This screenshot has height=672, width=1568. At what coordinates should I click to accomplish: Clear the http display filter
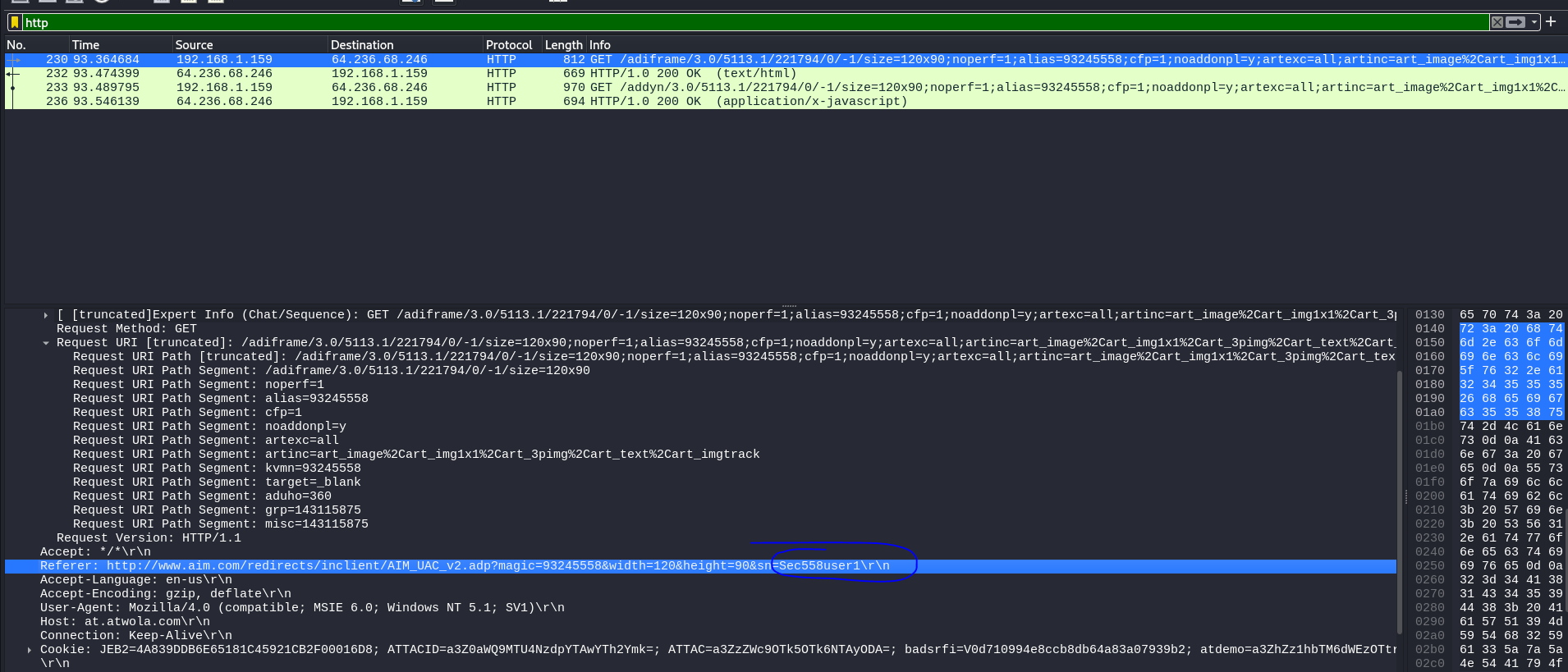pyautogui.click(x=1497, y=22)
